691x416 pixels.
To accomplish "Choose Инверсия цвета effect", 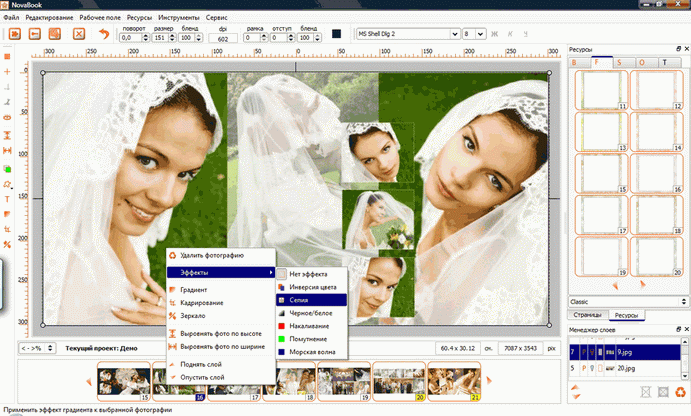I will pyautogui.click(x=312, y=287).
